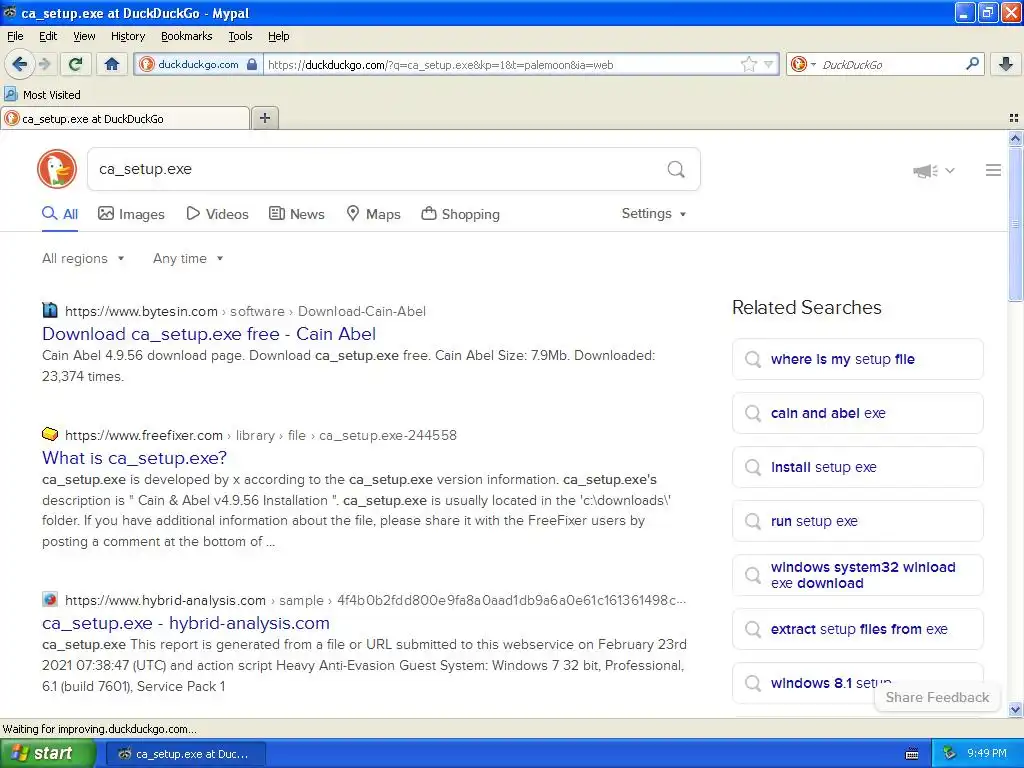
Task: Click the list all tabs icon
Action: [x=1014, y=118]
